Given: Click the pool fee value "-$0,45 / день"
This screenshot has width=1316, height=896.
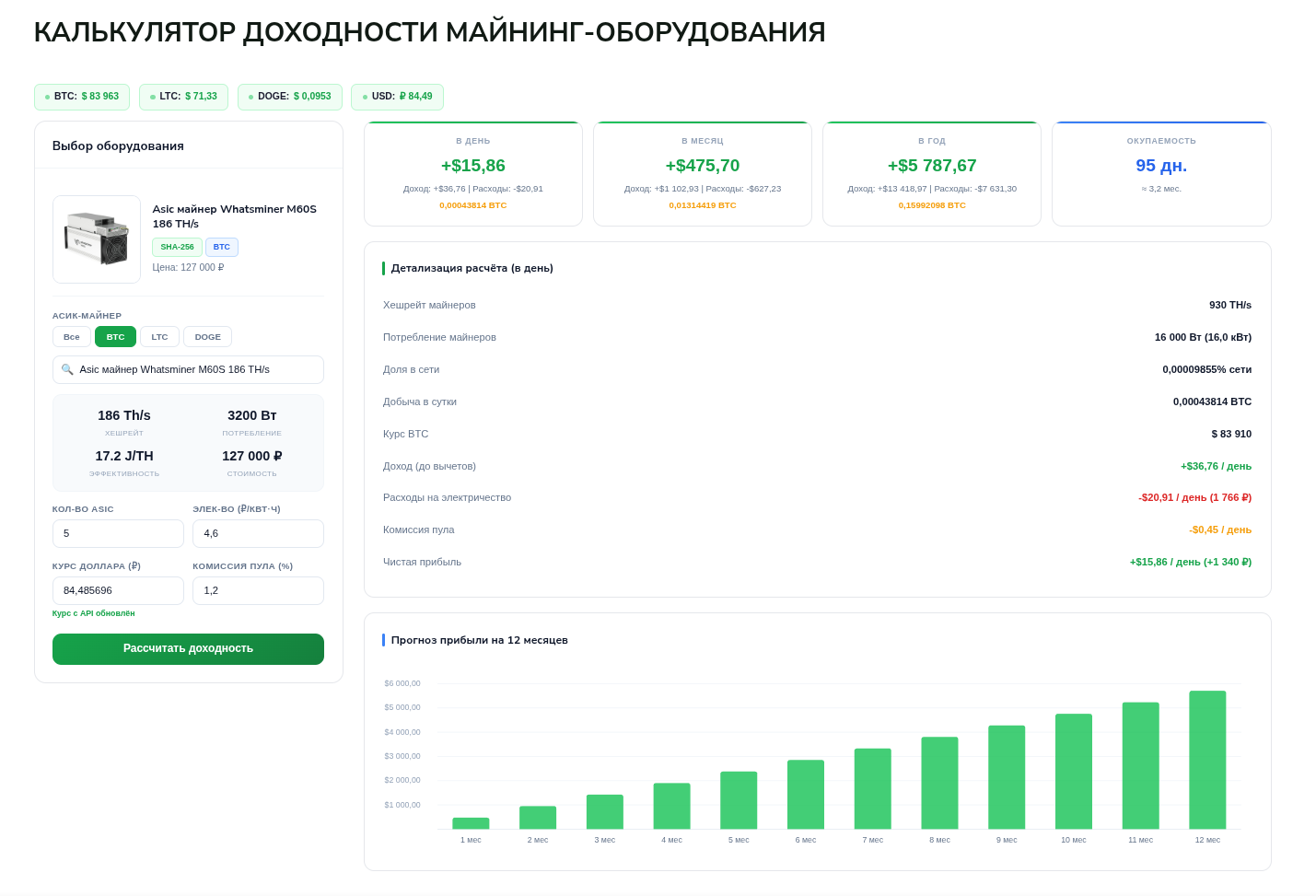Looking at the screenshot, I should pyautogui.click(x=1220, y=529).
